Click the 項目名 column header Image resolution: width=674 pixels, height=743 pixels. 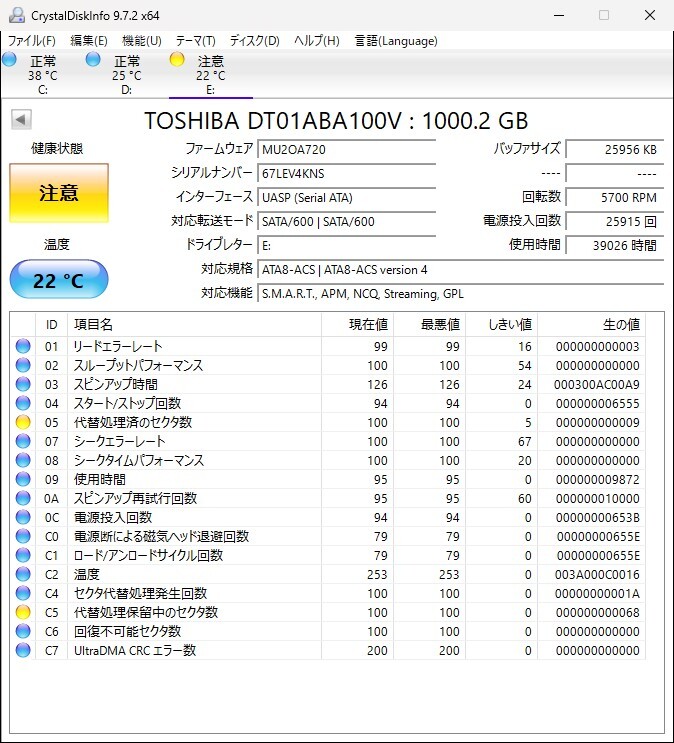pos(194,325)
